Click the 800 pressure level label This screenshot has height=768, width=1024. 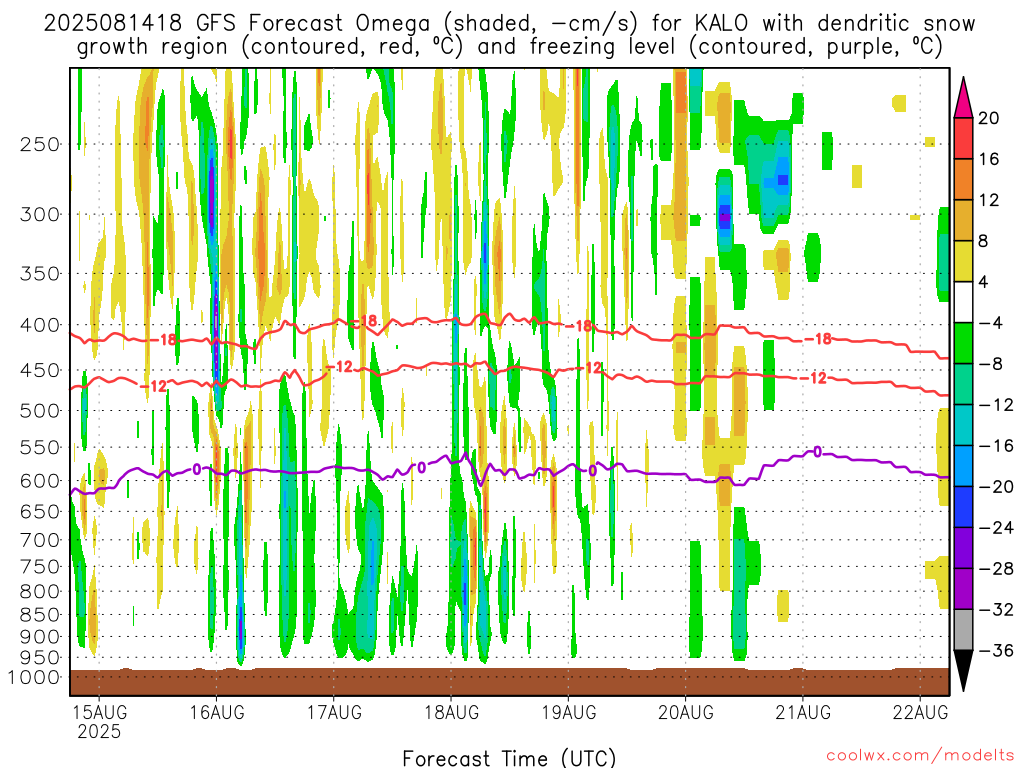(x=40, y=592)
